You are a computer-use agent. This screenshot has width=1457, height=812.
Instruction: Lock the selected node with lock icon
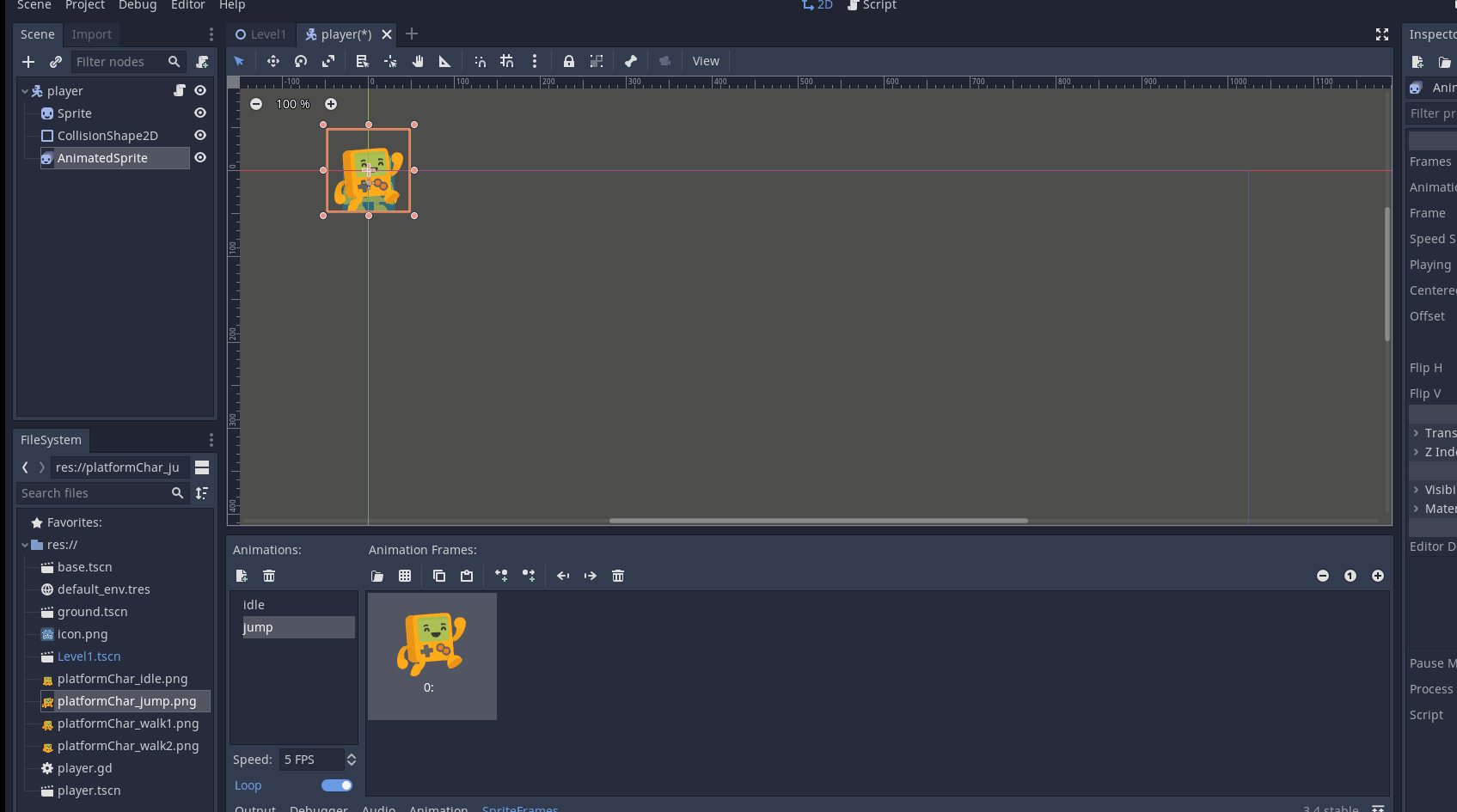(569, 61)
